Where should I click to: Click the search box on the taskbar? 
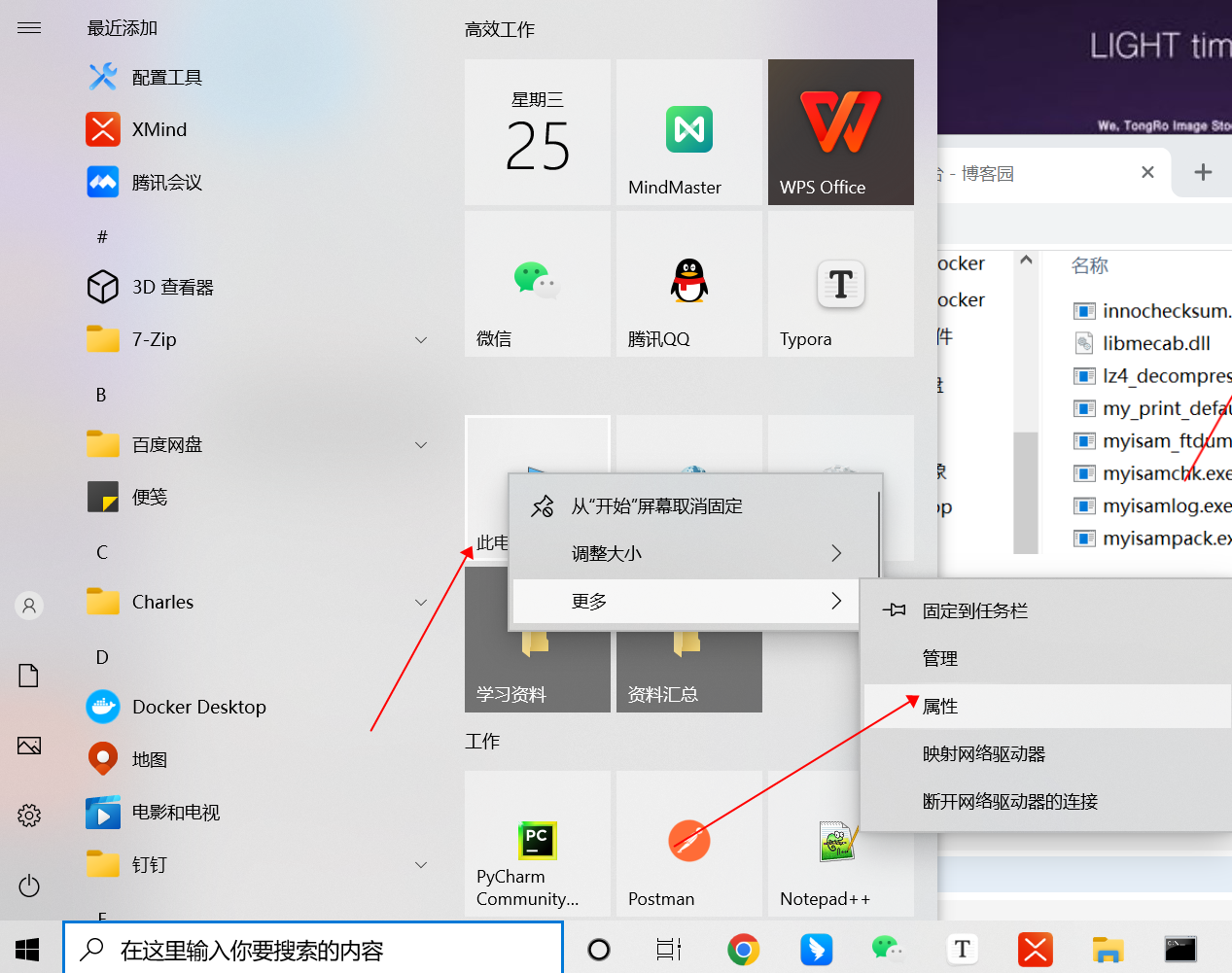(x=313, y=948)
